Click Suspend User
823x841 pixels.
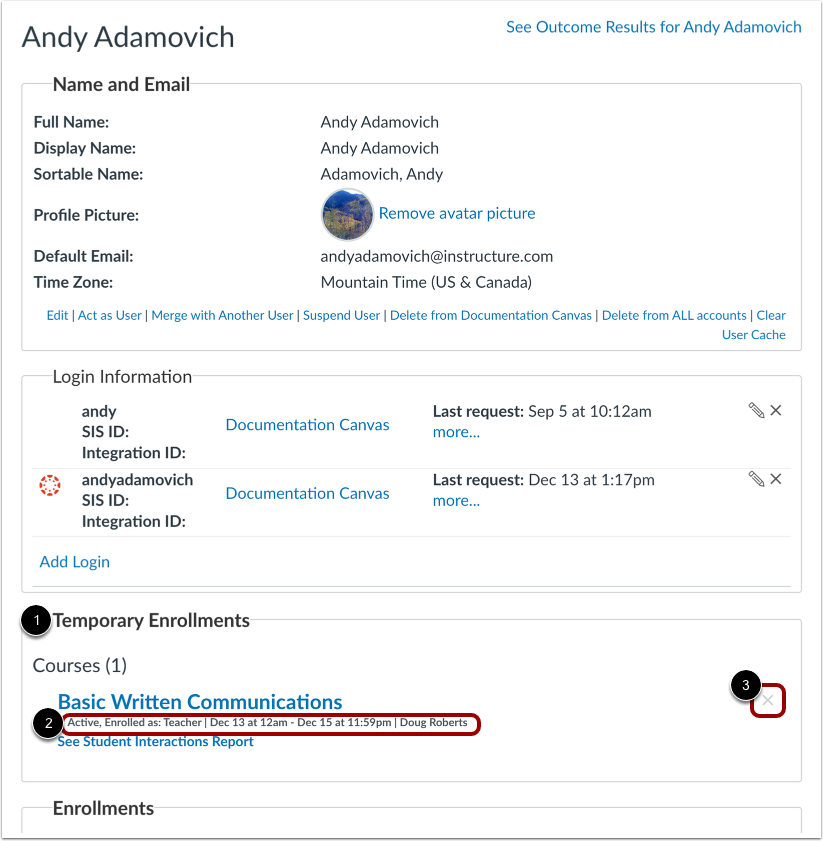pyautogui.click(x=341, y=315)
